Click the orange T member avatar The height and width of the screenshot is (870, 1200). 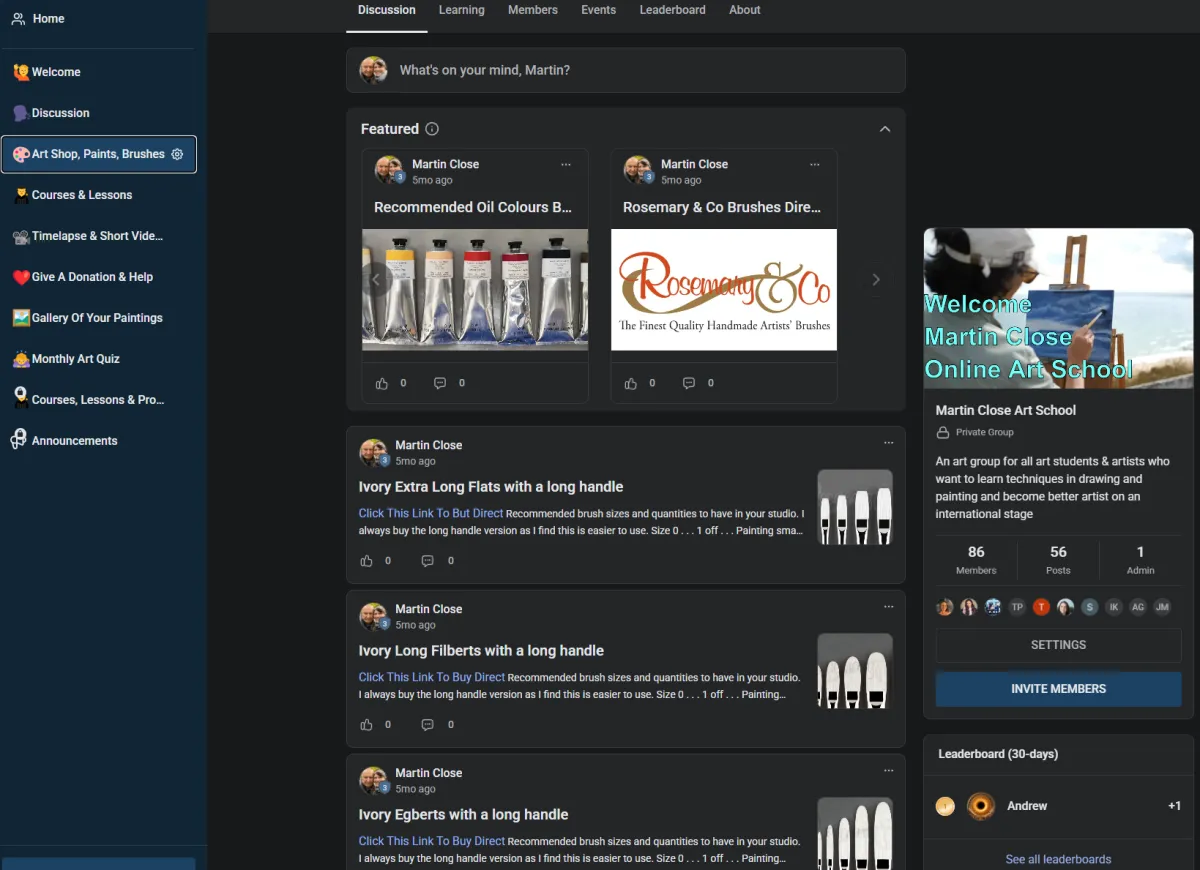click(x=1041, y=607)
